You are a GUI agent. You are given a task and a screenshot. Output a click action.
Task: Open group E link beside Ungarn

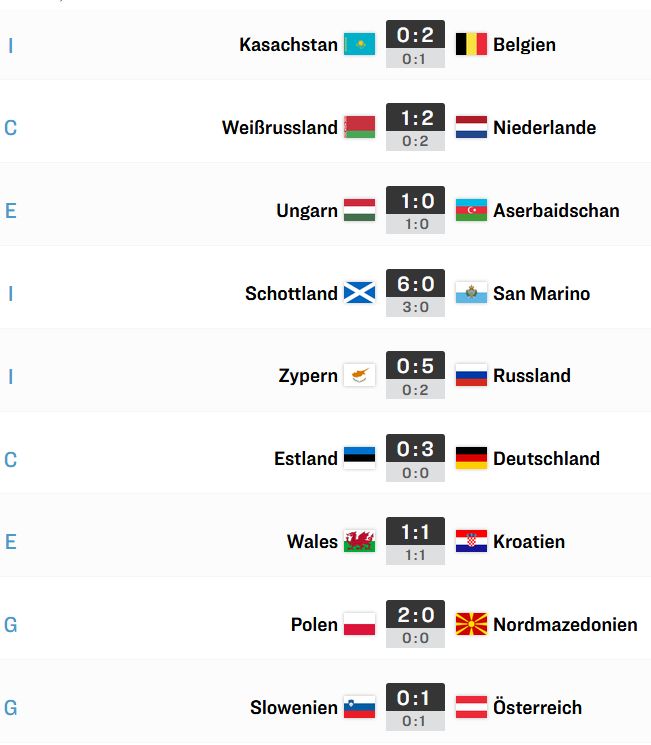pos(10,210)
